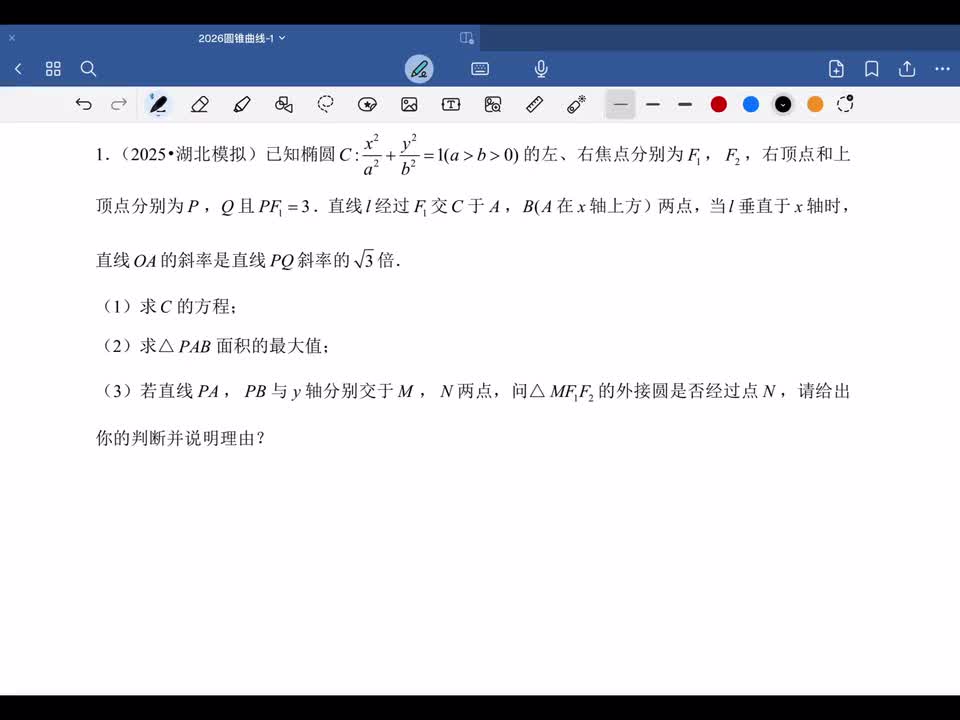Viewport: 960px width, 720px height.
Task: Open the page thumbnails grid view
Action: (x=53, y=69)
